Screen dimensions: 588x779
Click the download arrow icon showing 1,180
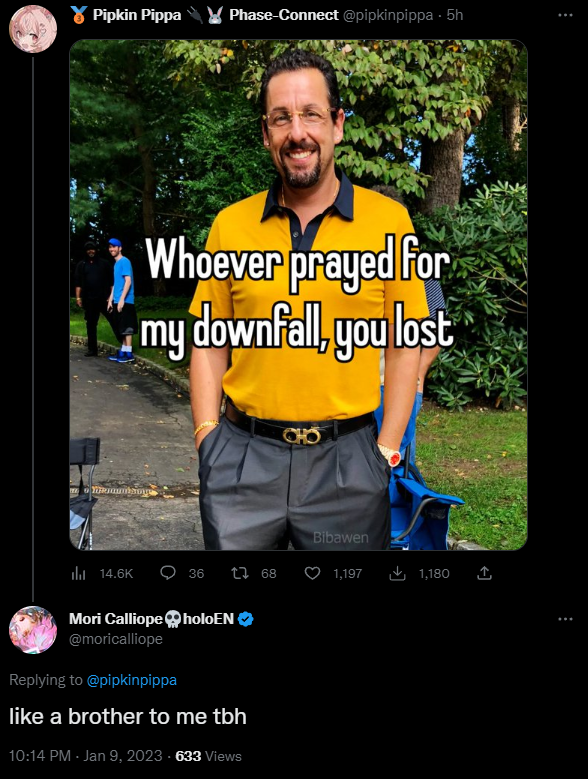pyautogui.click(x=397, y=573)
